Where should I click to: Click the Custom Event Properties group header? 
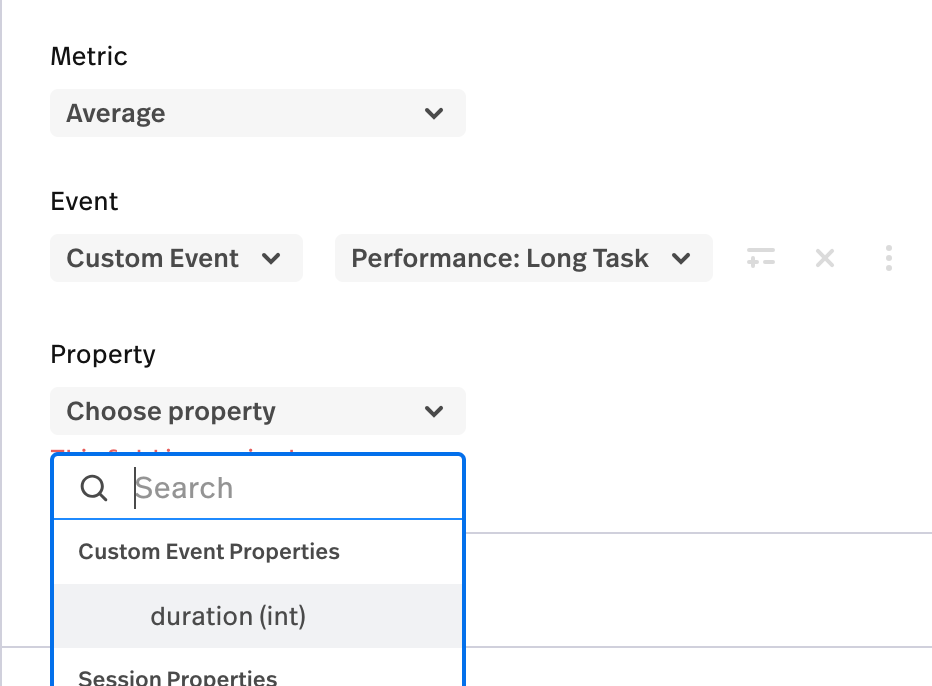(209, 552)
